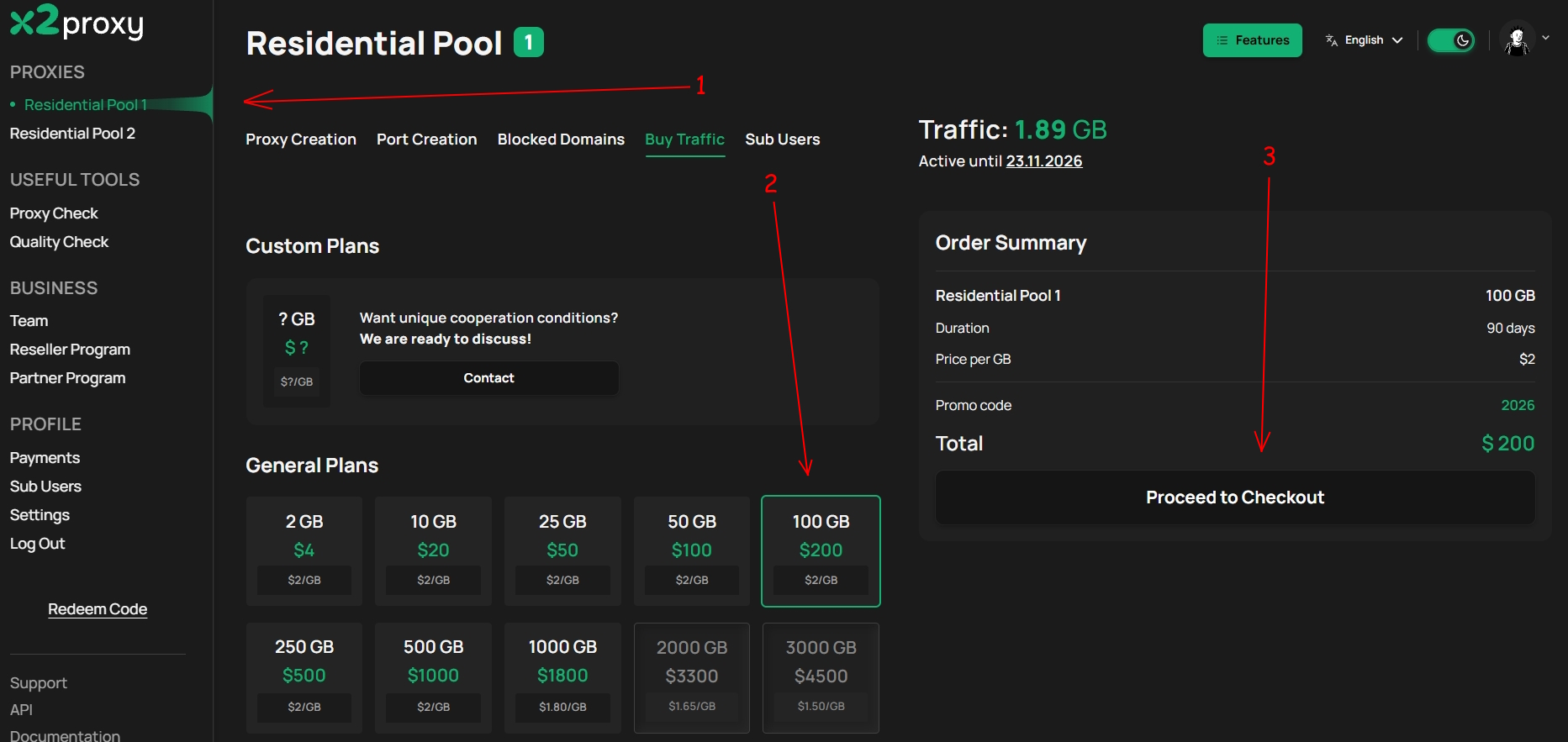Click the x2proxy logo

(77, 22)
